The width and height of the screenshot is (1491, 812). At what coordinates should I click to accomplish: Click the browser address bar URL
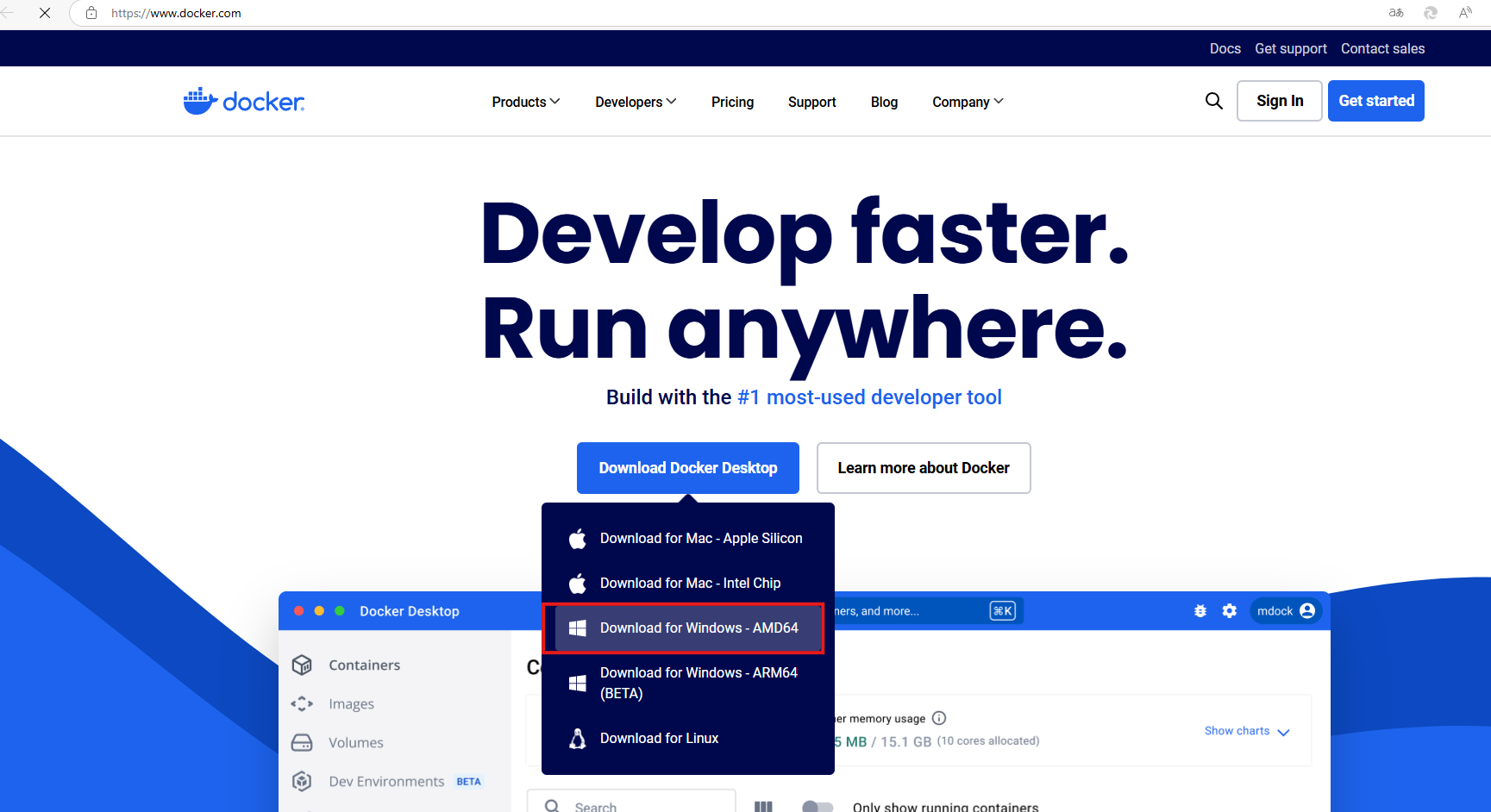[x=176, y=13]
